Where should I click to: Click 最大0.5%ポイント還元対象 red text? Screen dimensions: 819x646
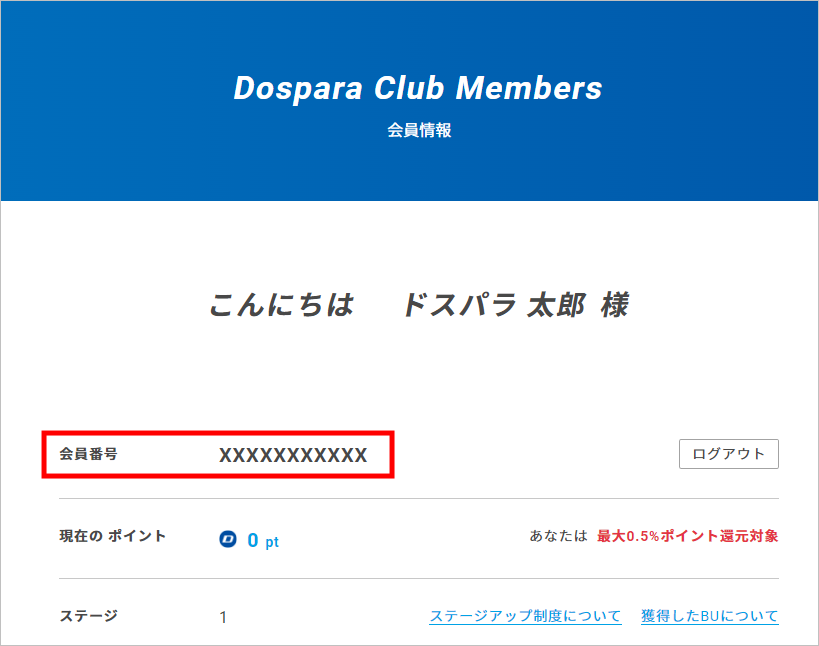coord(687,536)
